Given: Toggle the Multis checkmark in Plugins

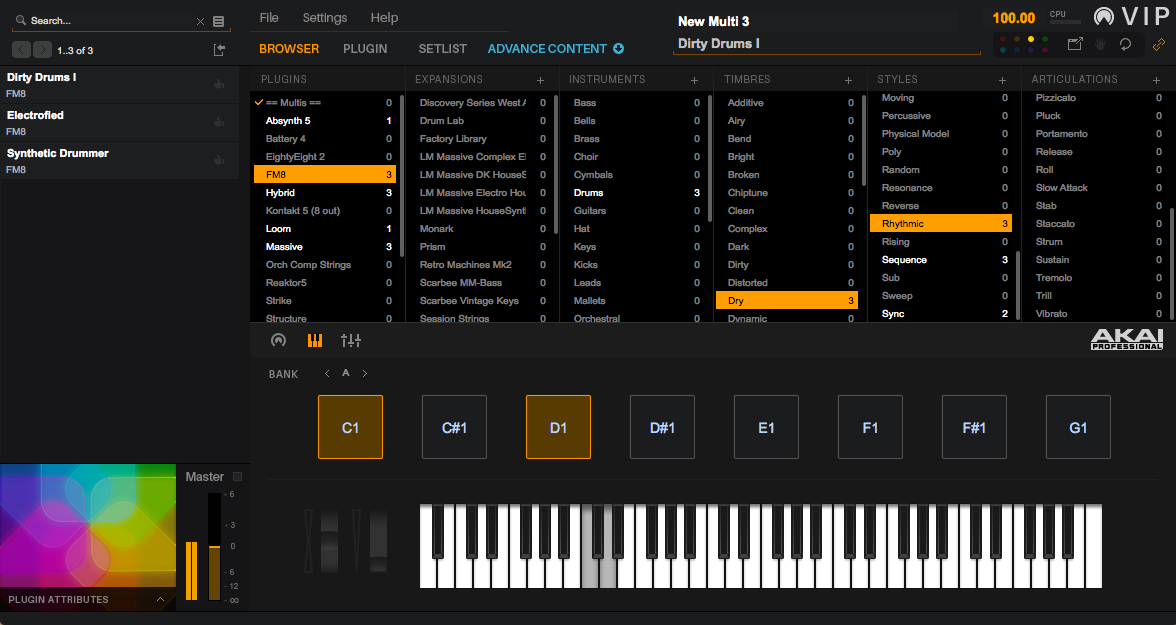Looking at the screenshot, I should click(x=259, y=102).
